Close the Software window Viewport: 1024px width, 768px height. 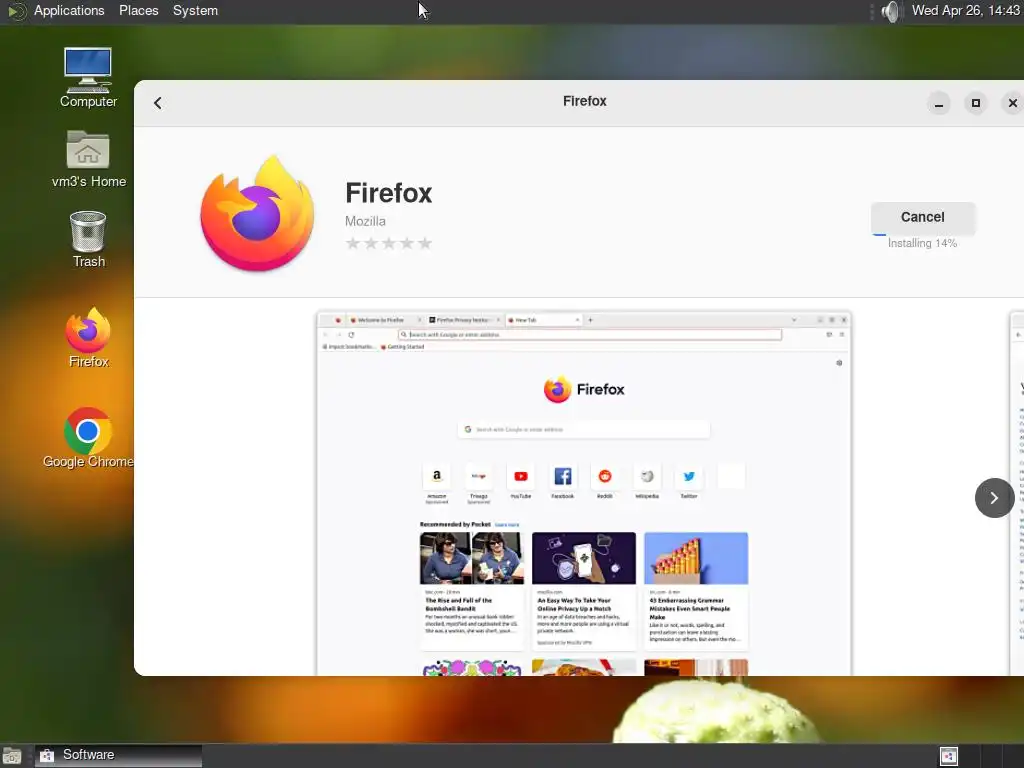click(1012, 103)
